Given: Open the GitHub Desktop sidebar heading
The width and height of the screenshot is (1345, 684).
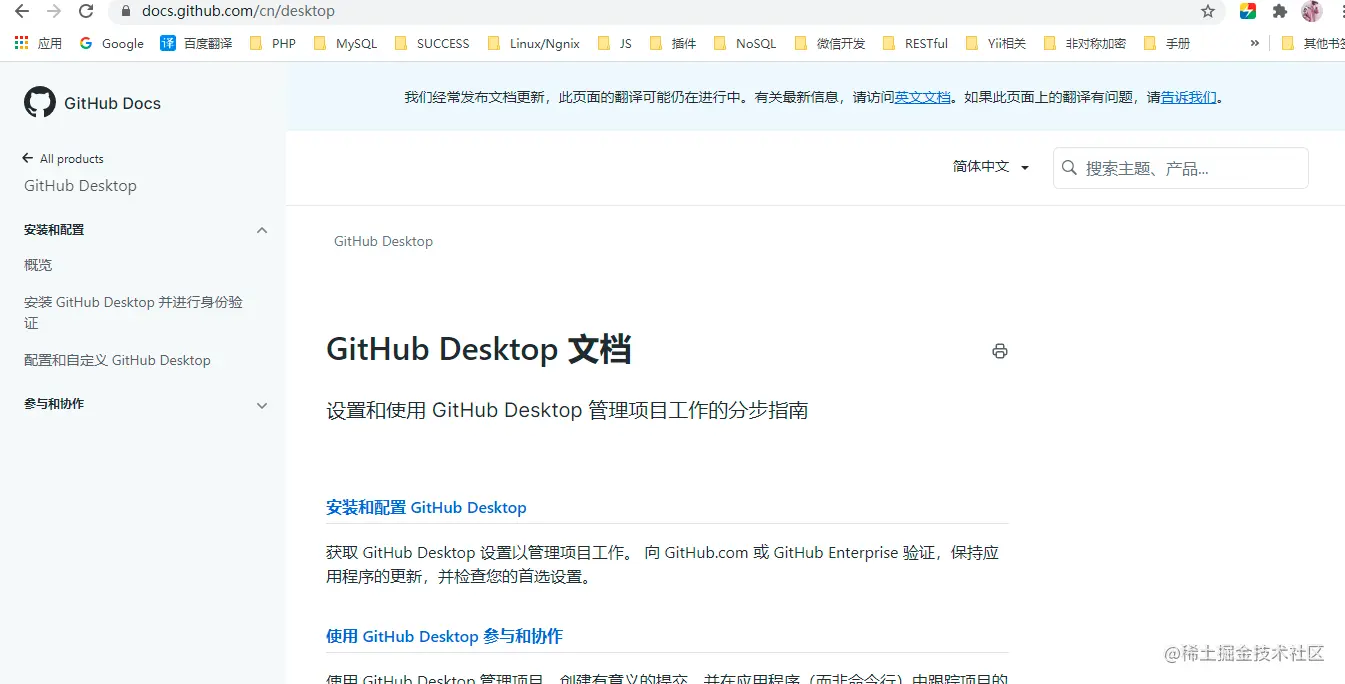Looking at the screenshot, I should [x=80, y=185].
